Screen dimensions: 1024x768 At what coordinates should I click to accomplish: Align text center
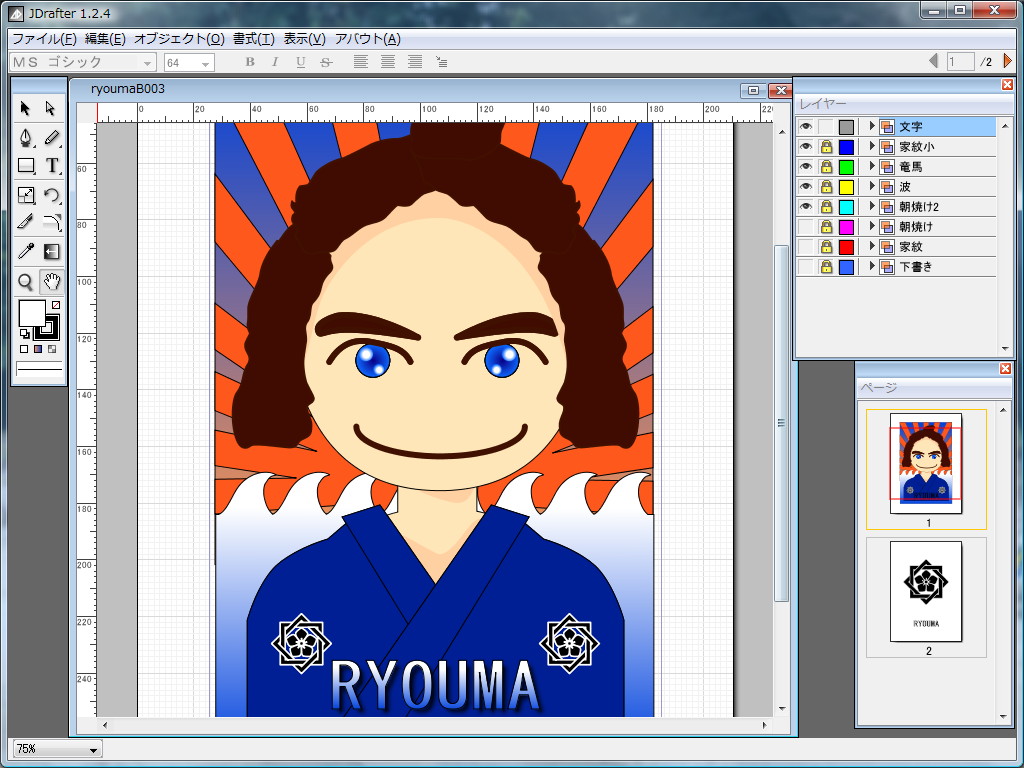point(388,62)
